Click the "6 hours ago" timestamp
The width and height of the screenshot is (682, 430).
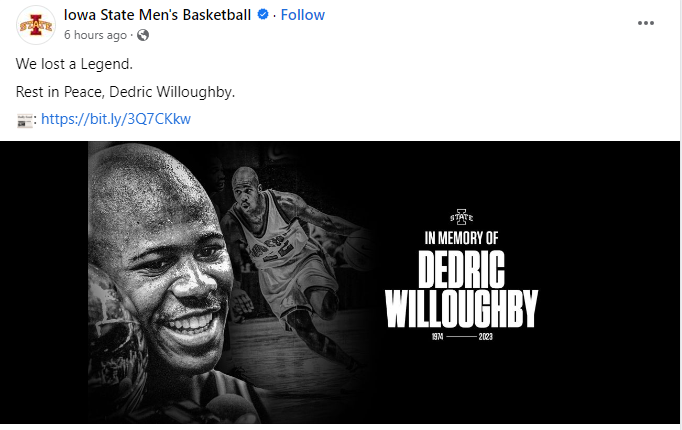[x=95, y=35]
